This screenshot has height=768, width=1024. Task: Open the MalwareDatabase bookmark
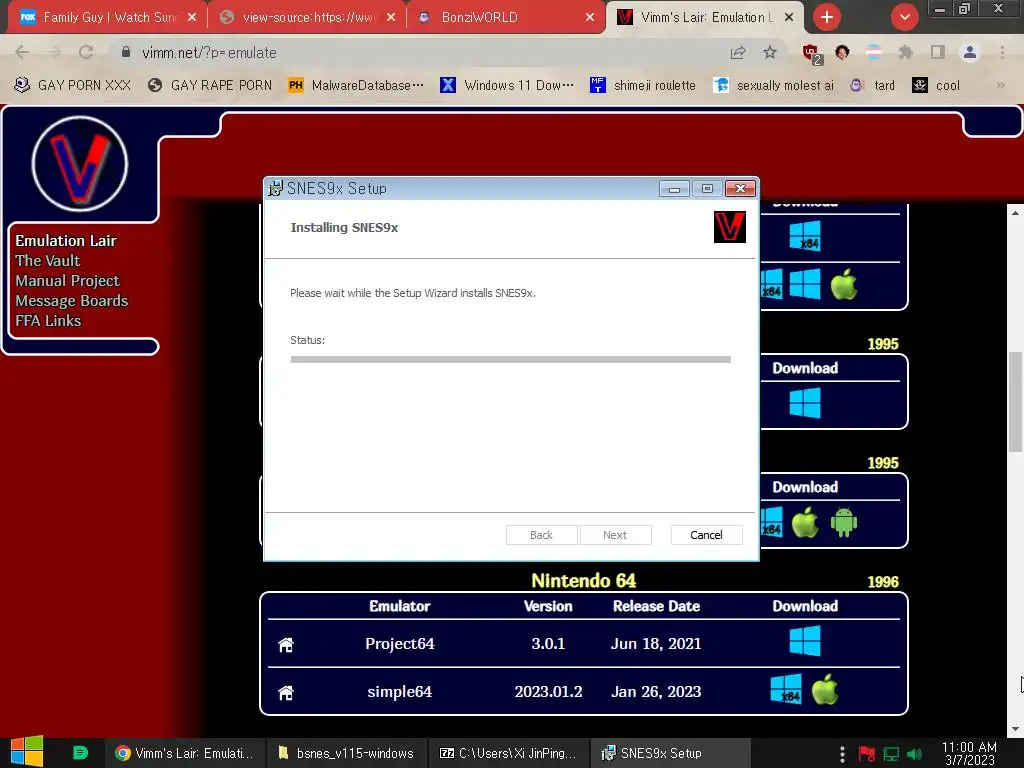click(x=356, y=86)
